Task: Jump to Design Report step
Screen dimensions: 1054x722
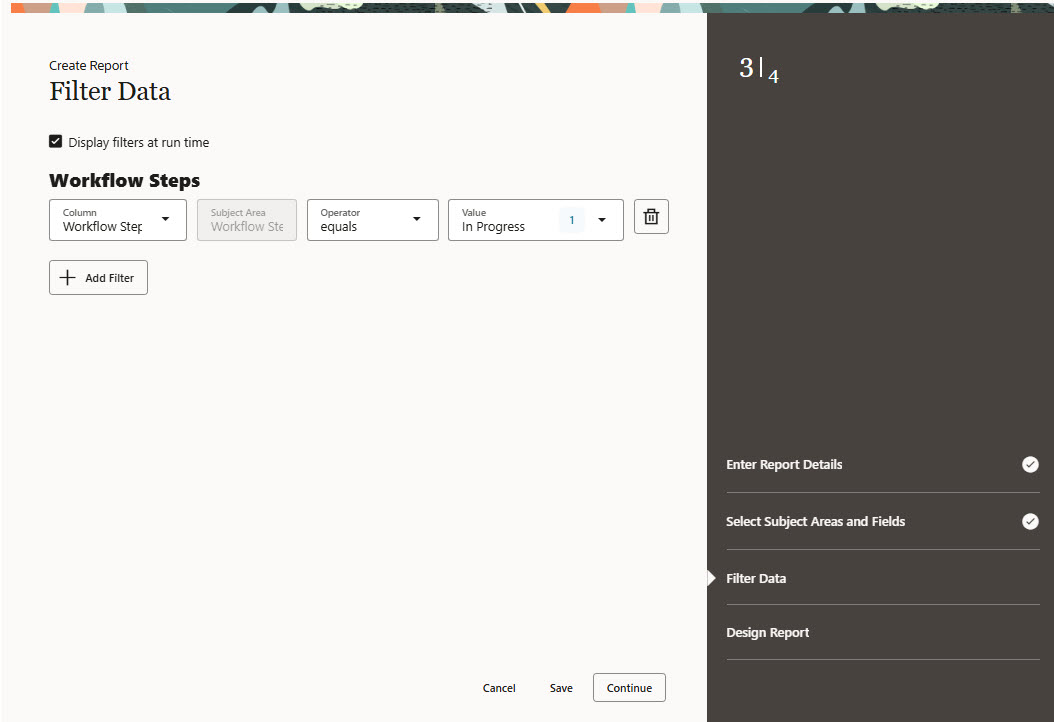Action: tap(768, 633)
